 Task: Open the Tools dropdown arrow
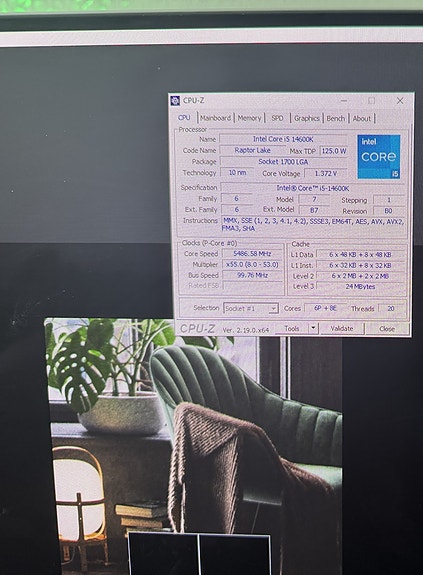313,328
